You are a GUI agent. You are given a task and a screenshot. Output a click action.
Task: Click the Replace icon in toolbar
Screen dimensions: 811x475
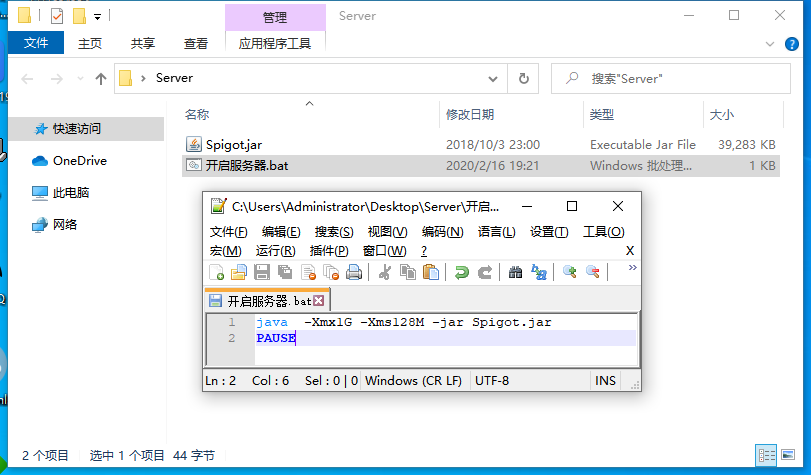(538, 272)
